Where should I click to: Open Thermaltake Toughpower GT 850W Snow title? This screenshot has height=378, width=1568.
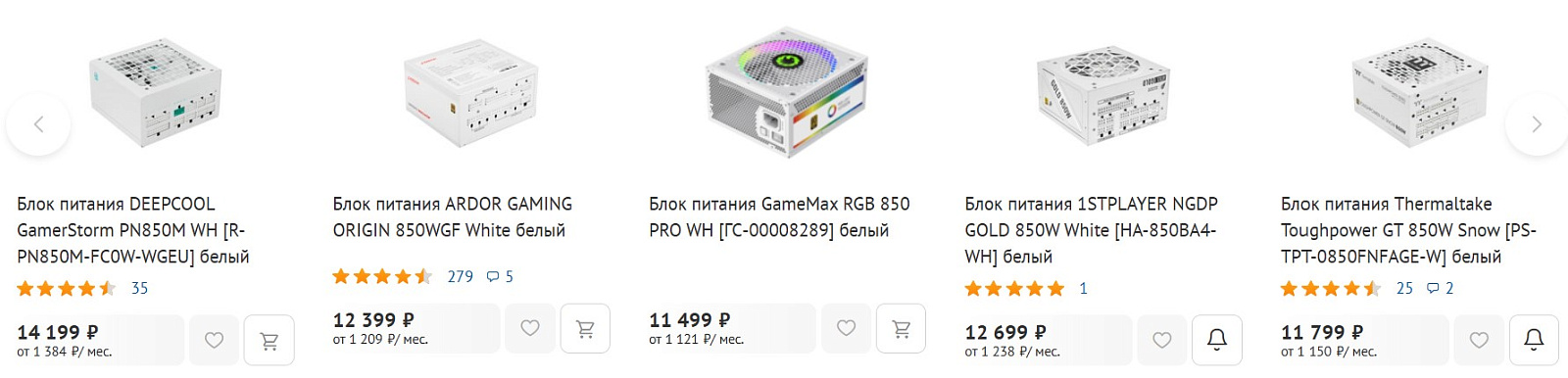point(1408,230)
